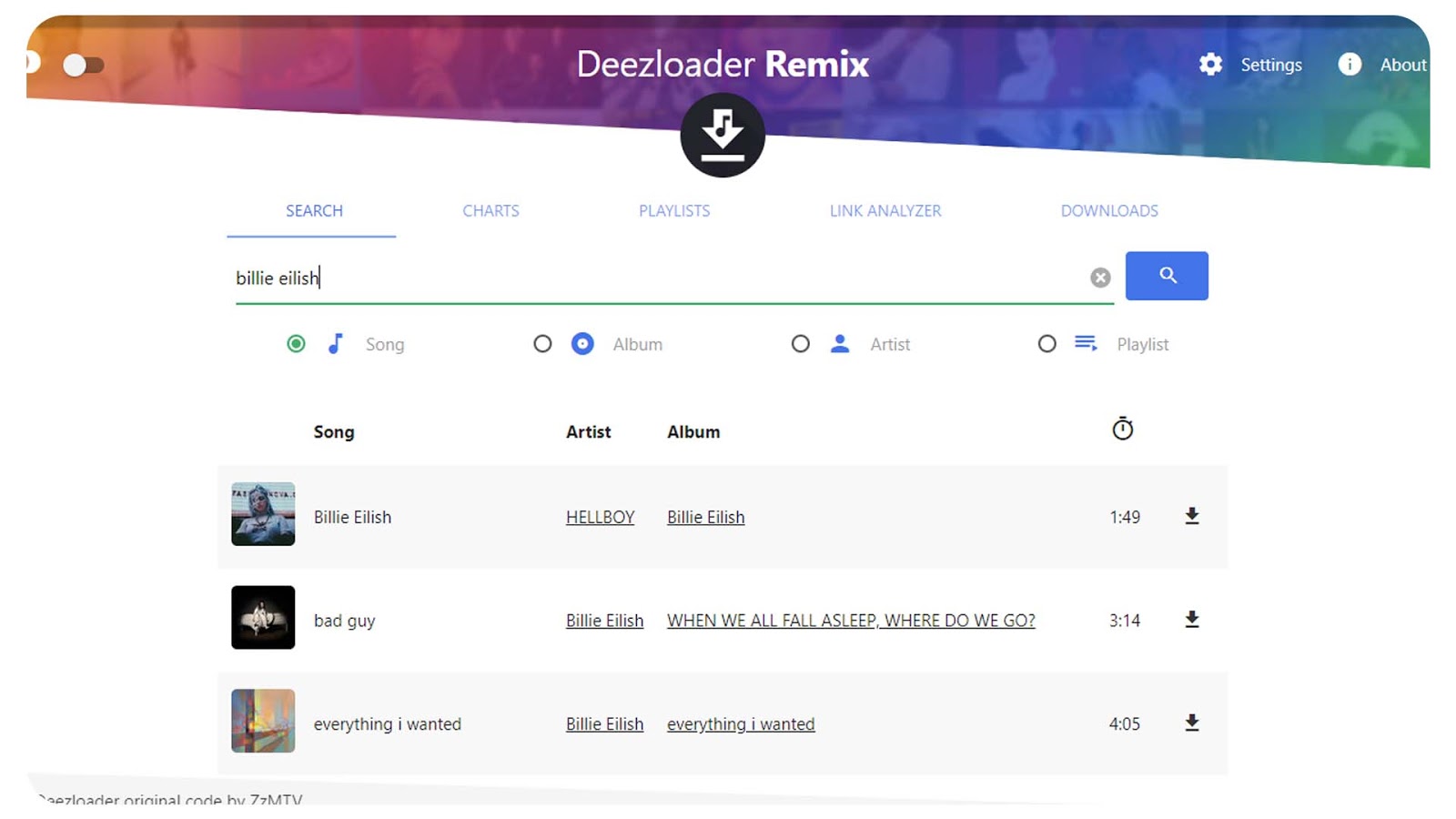Clear the search query with the x icon
Viewport: 1456px width, 819px height.
click(1100, 278)
